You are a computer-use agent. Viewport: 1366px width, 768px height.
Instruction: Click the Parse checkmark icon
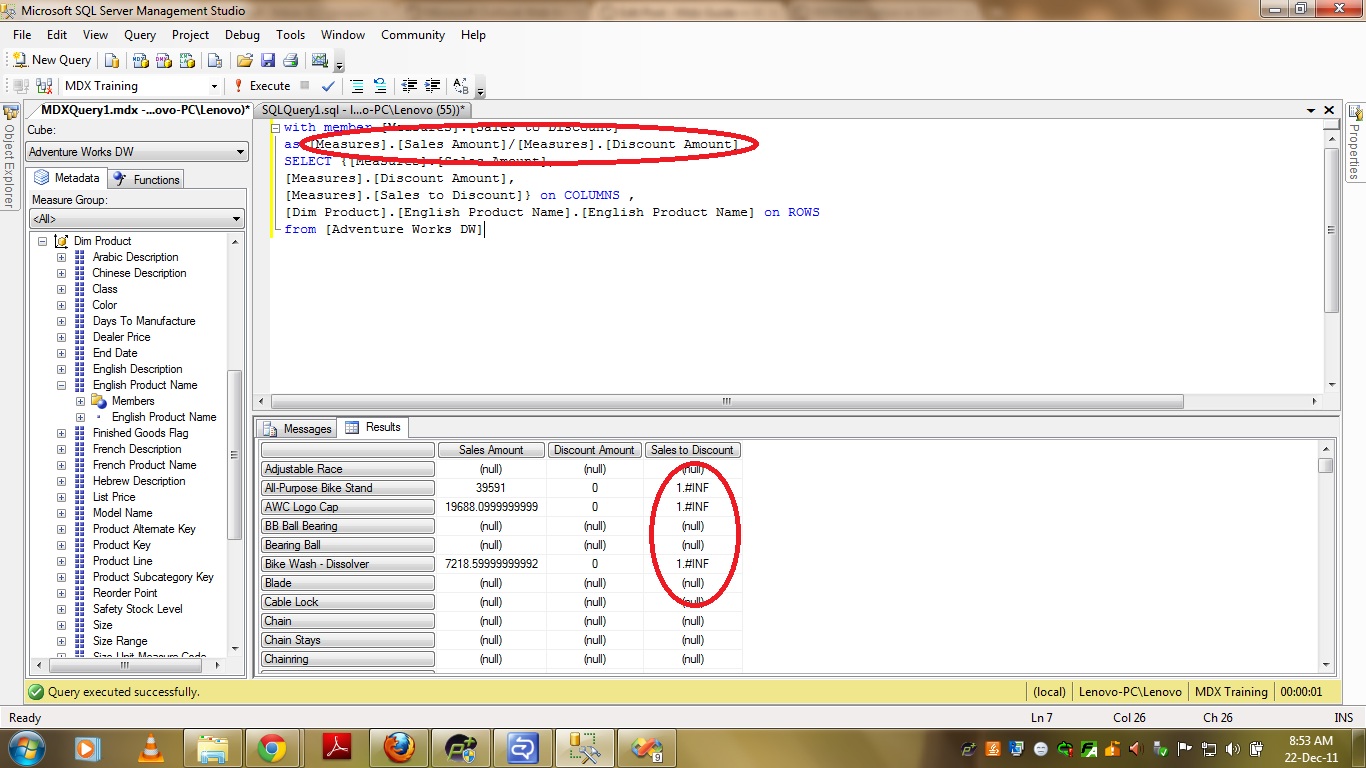[x=328, y=86]
